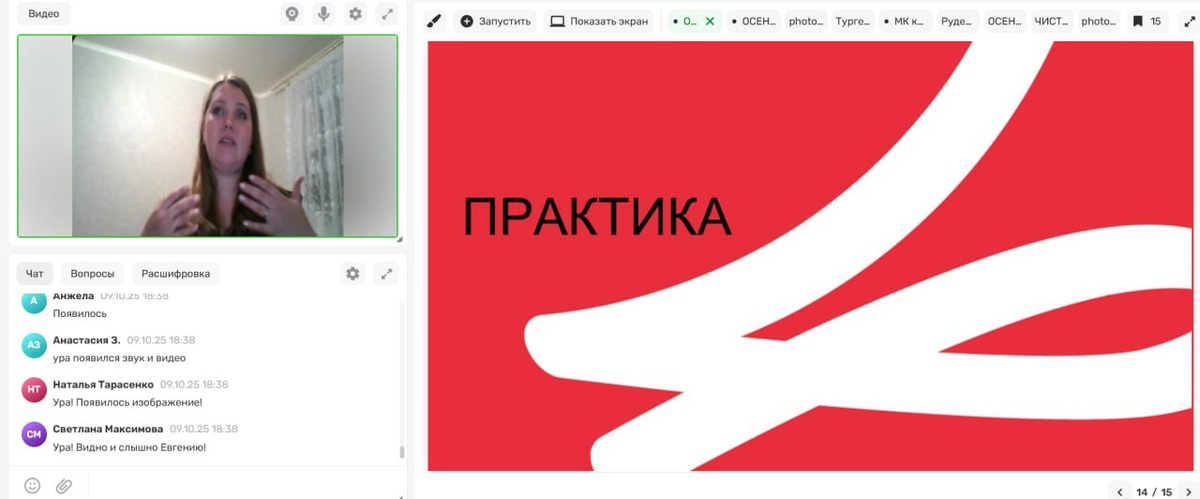Image resolution: width=1200 pixels, height=499 pixels.
Task: Open the bookmark list showing 15
Action: 1146,21
